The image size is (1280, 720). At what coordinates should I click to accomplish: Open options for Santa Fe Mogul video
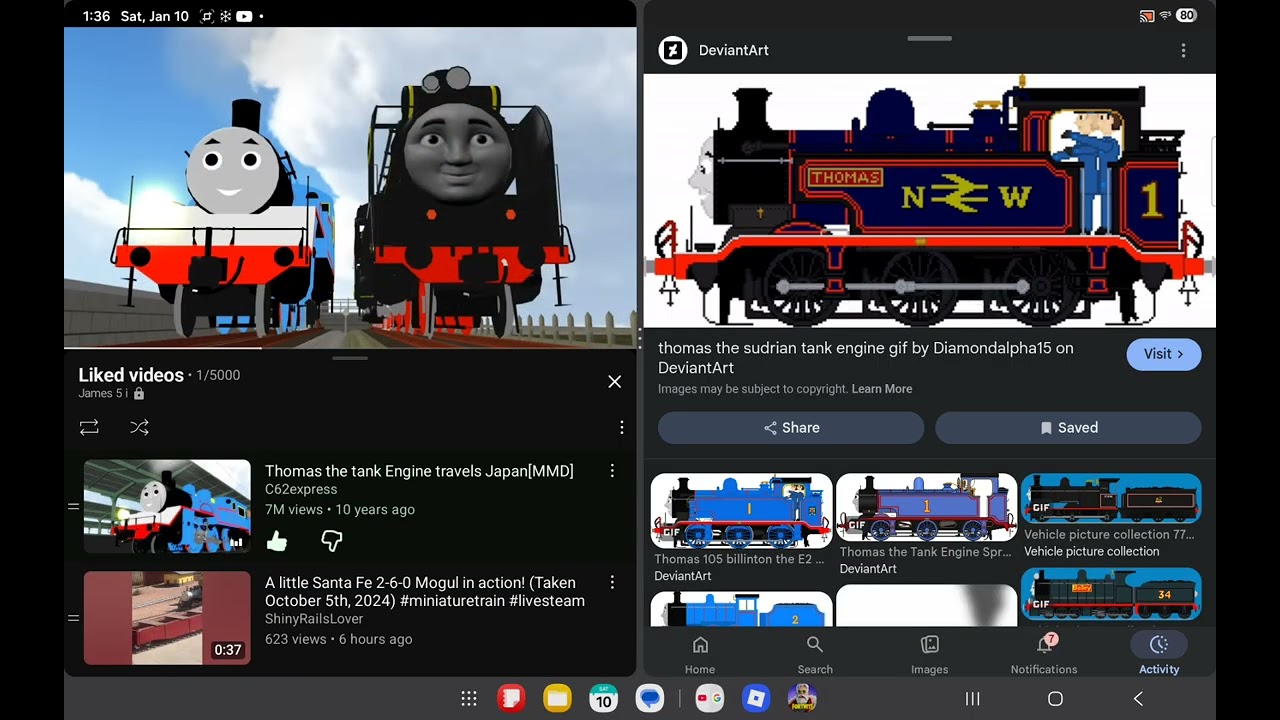612,582
